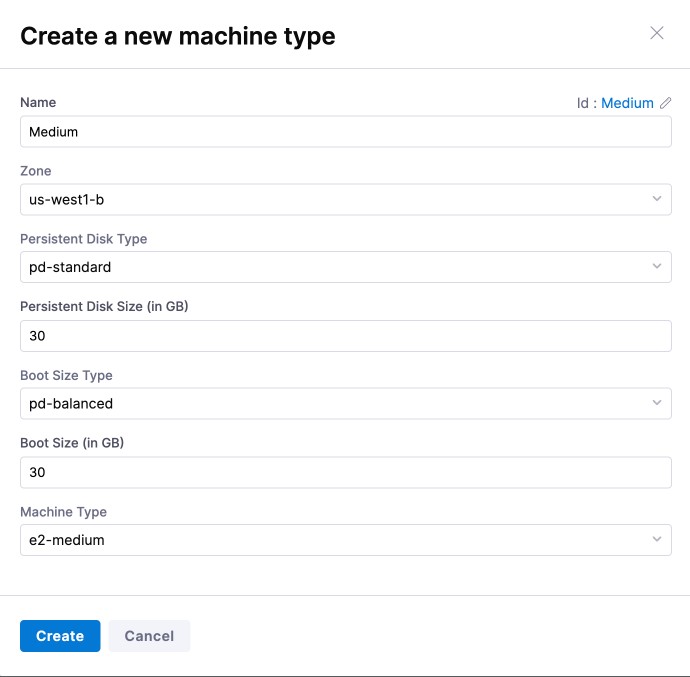The height and width of the screenshot is (677, 690).
Task: Click the chevron in the Machine Type field
Action: (657, 539)
